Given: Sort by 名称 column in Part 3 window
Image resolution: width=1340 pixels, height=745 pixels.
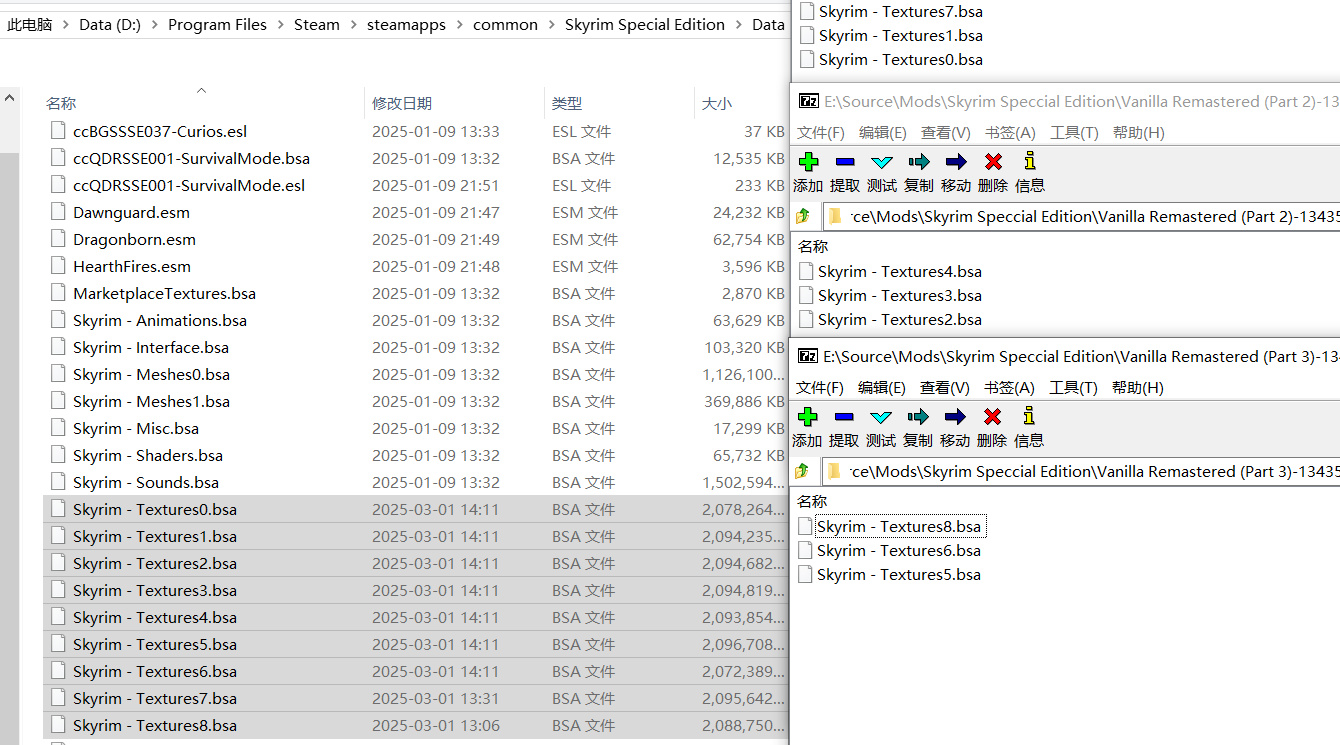Looking at the screenshot, I should (812, 501).
